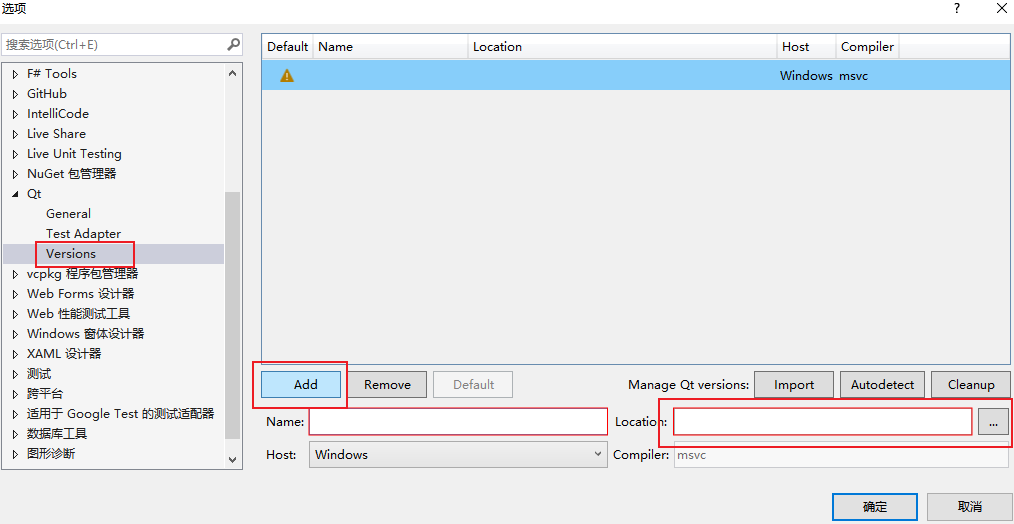The height and width of the screenshot is (524, 1014).
Task: Expand the Live Share node
Action: pyautogui.click(x=16, y=135)
